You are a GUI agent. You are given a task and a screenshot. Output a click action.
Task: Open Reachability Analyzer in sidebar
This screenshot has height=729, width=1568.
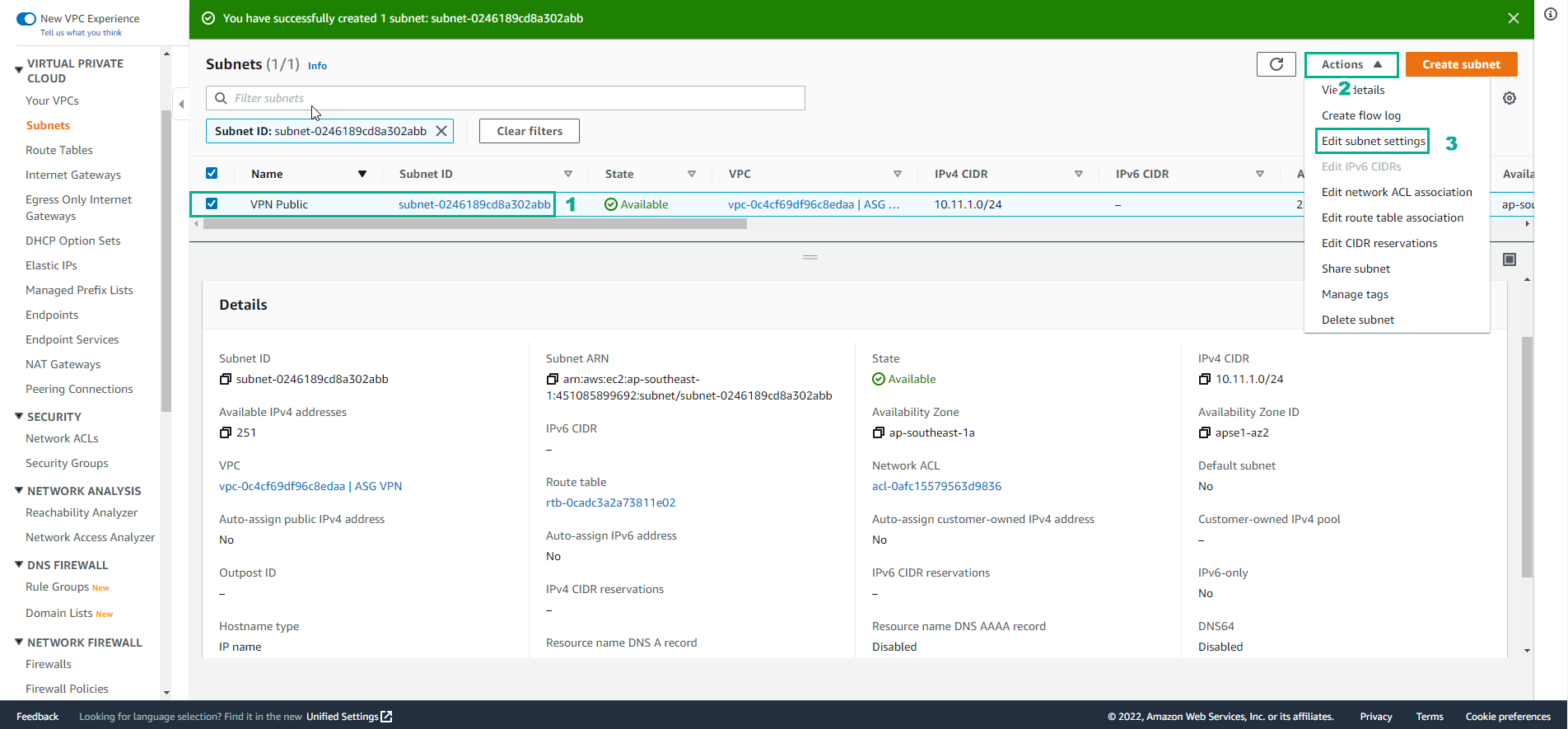coord(82,512)
